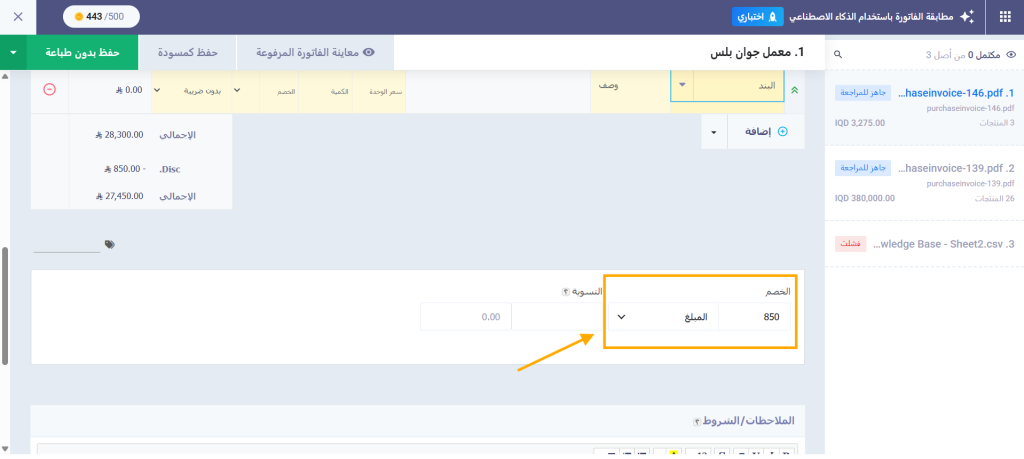Open the البند item dropdown

[682, 85]
